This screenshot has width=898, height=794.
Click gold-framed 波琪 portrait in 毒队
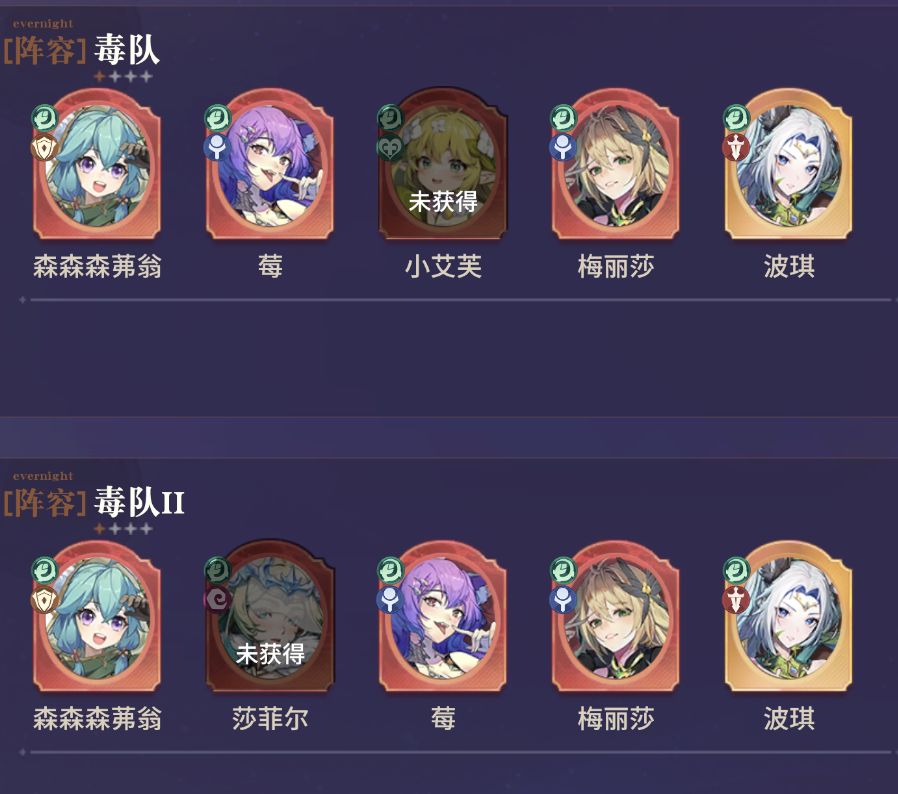point(789,164)
